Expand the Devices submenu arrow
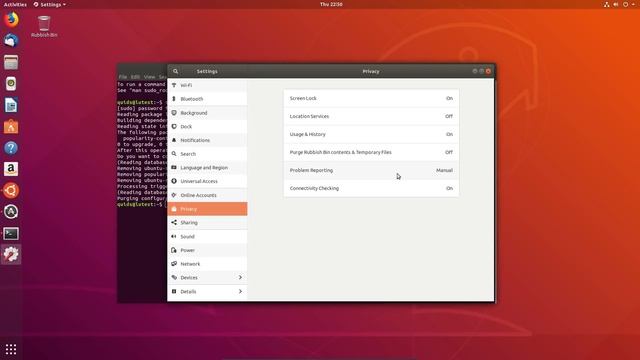 coord(240,278)
